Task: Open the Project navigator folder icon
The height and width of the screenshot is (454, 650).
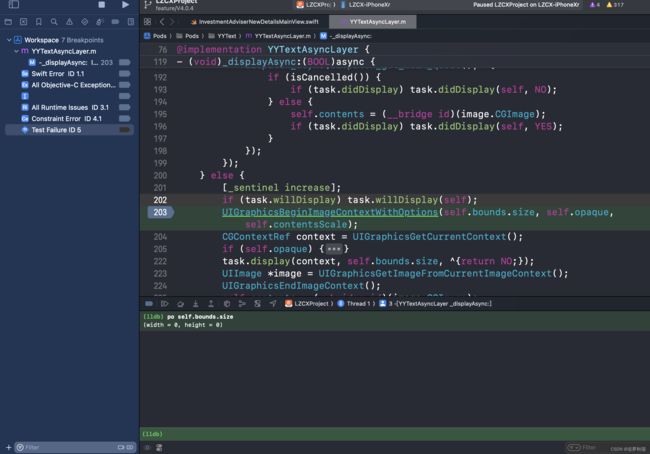Action: (8, 22)
